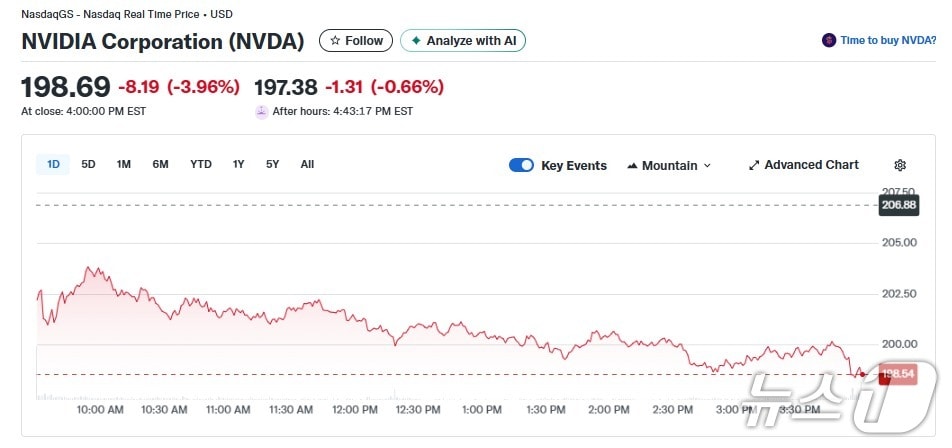Click the 206.88 previous close price label
The width and height of the screenshot is (952, 448).
pos(898,205)
